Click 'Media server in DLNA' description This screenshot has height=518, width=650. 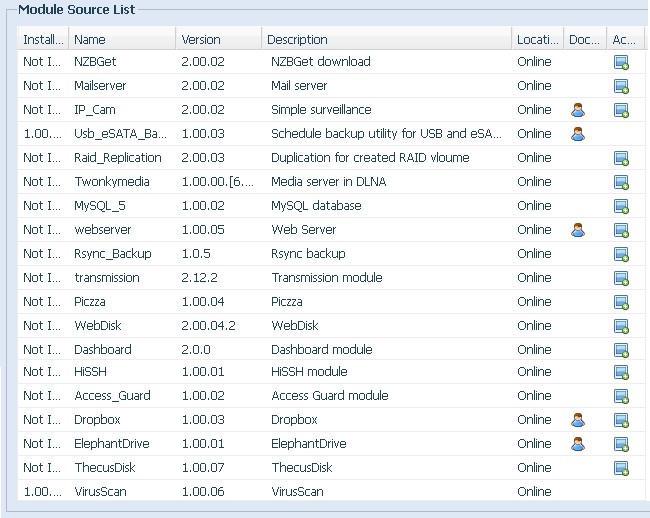click(329, 182)
